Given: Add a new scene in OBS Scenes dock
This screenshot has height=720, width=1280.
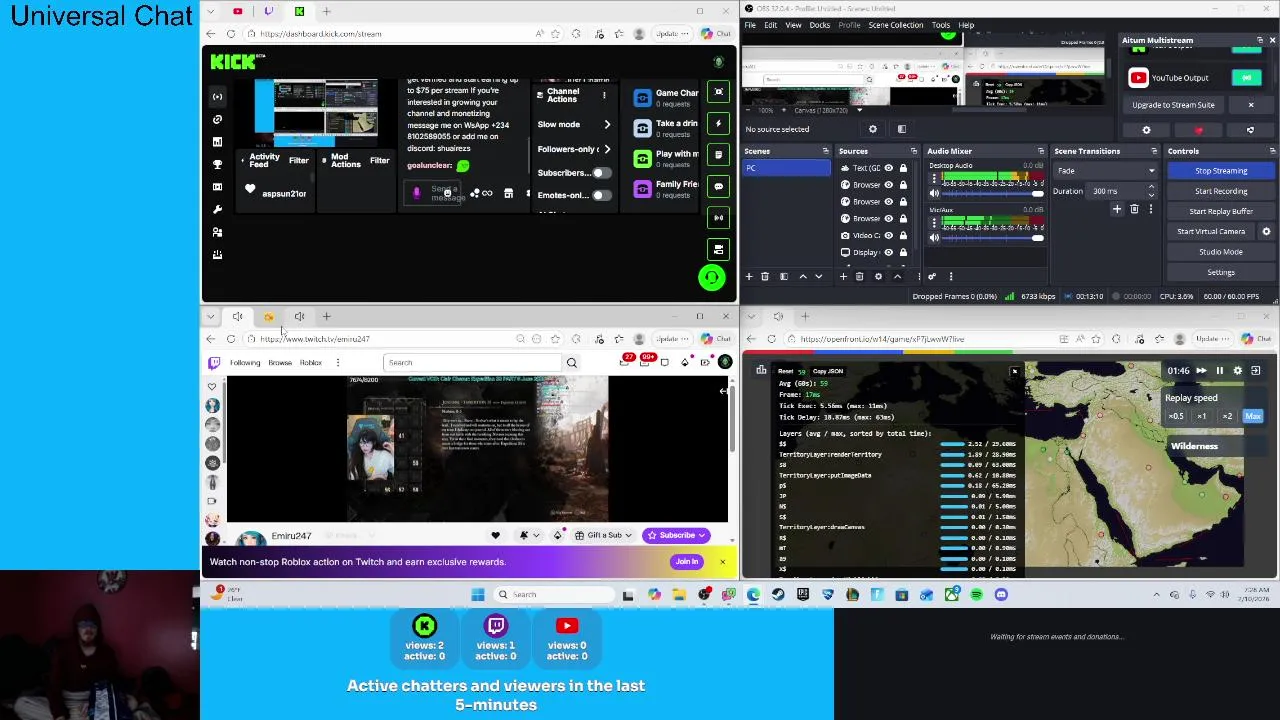Looking at the screenshot, I should pos(750,276).
